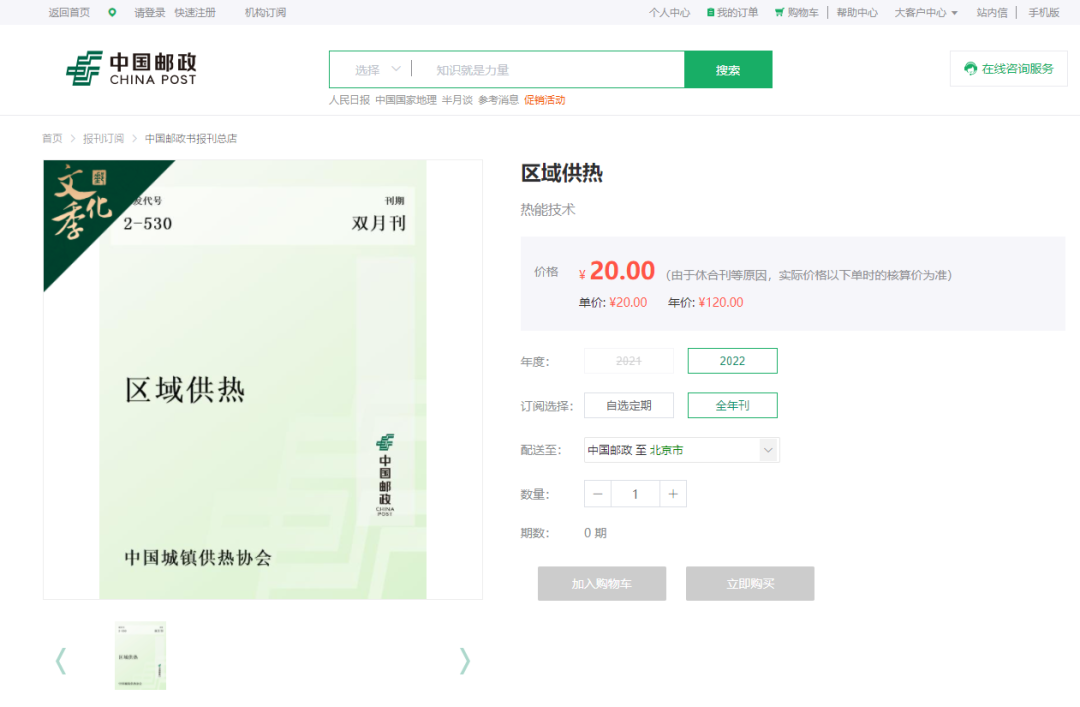Select the 2022 year option
Screen dimensions: 1080x707
[x=732, y=361]
